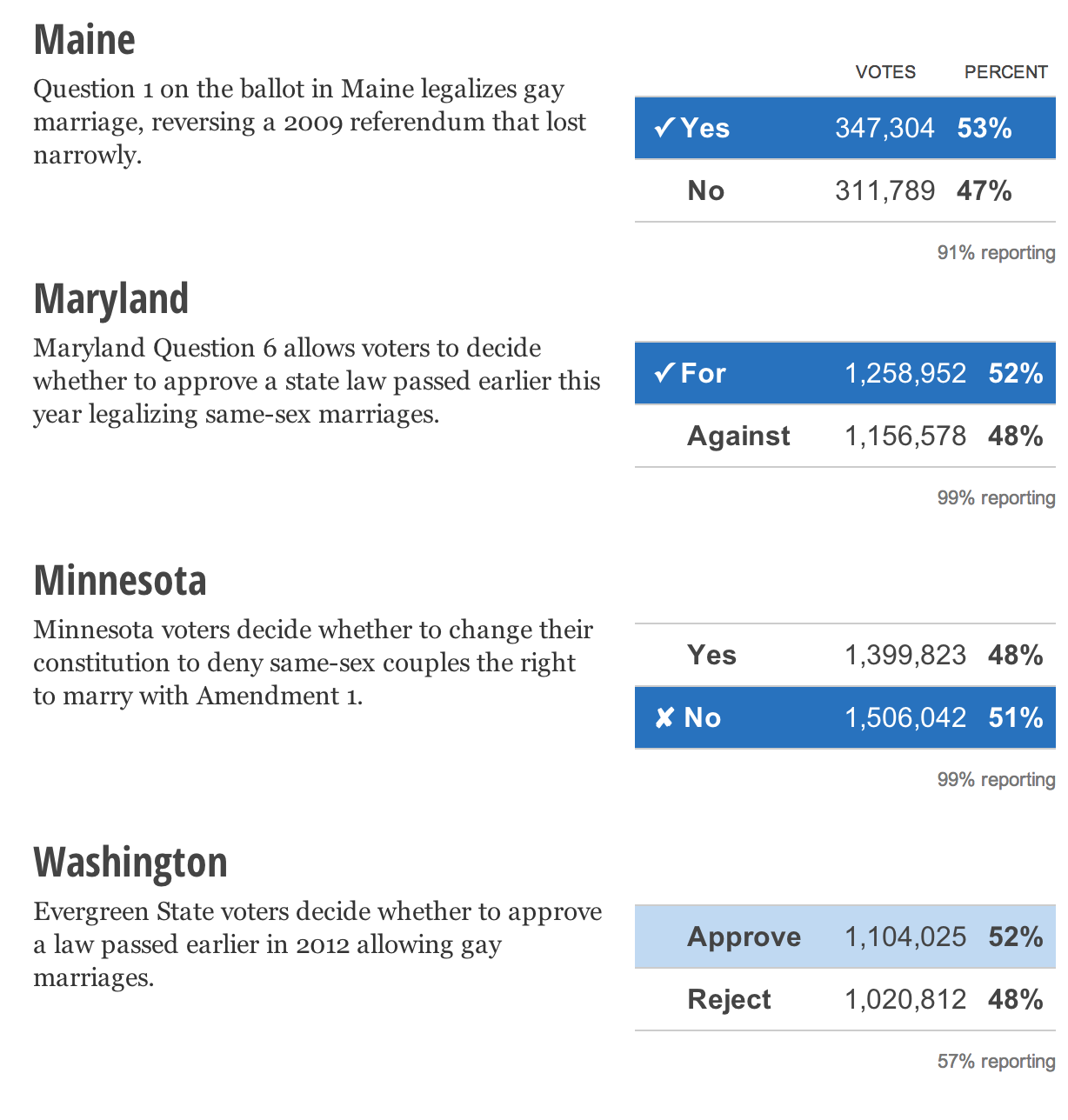Click Maryland 52% percentage value

[x=1016, y=373]
